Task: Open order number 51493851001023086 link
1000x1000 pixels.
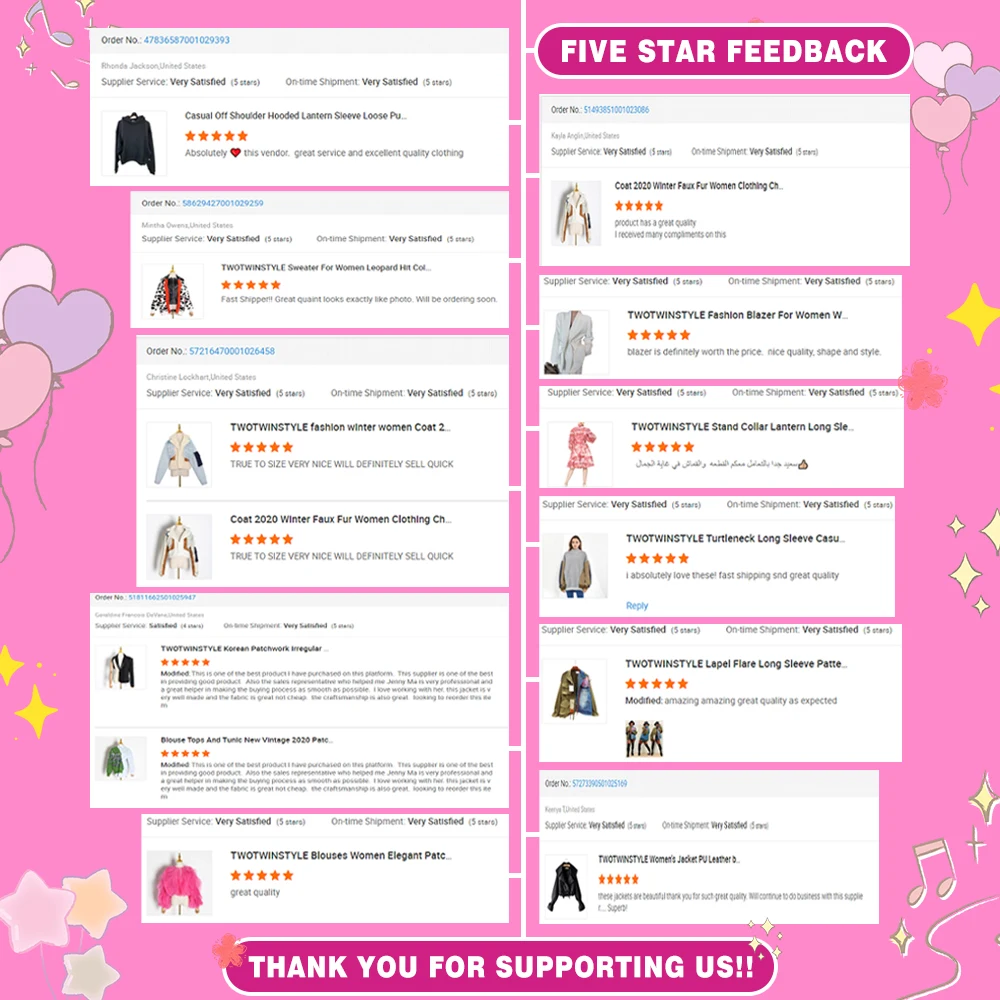Action: [616, 110]
